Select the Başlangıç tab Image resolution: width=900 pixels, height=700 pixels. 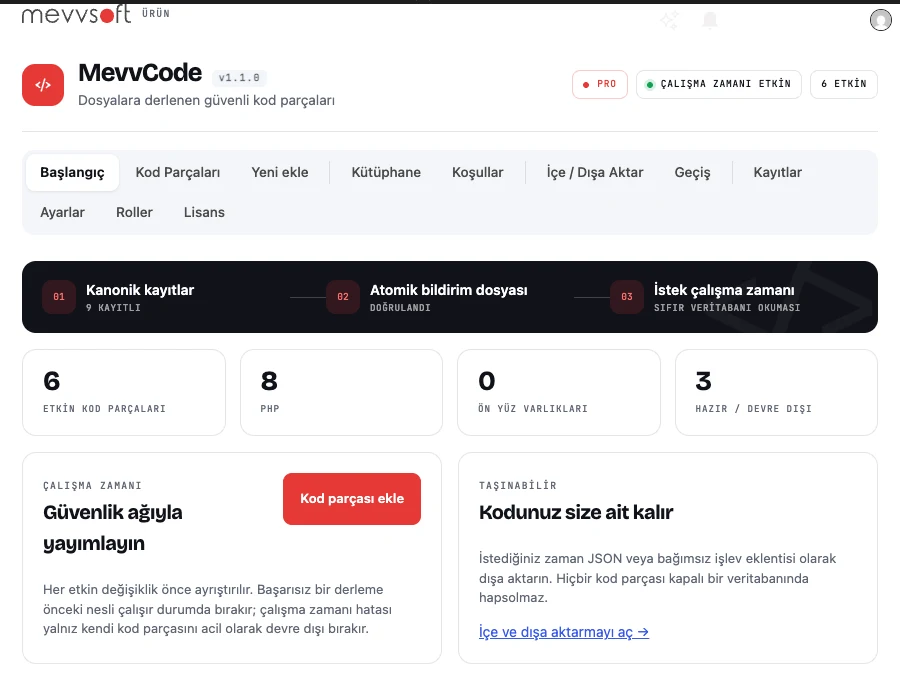pyautogui.click(x=72, y=172)
